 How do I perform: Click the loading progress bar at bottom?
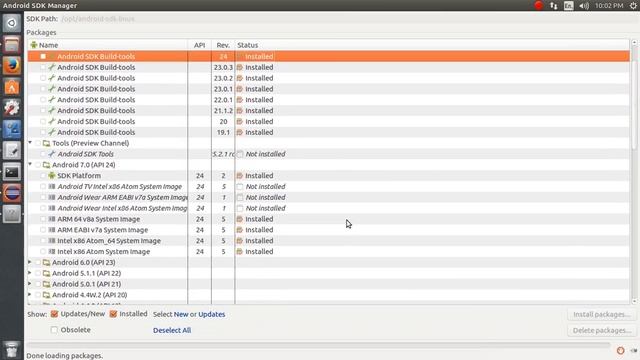pos(318,345)
